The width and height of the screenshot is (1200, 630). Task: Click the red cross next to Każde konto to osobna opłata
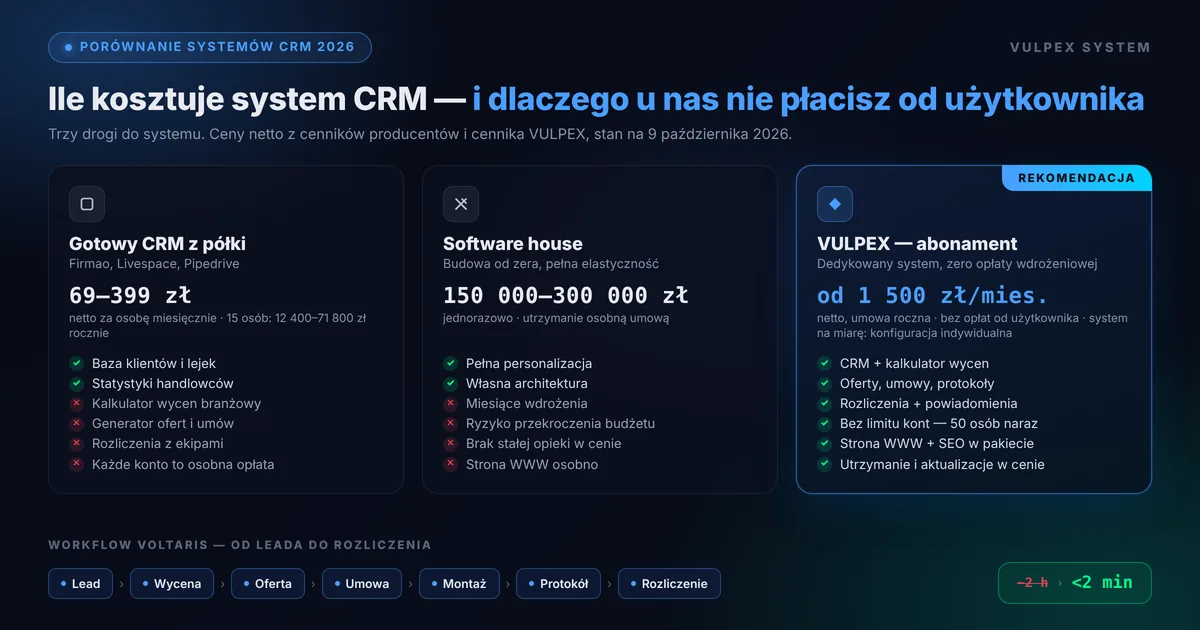(x=76, y=464)
